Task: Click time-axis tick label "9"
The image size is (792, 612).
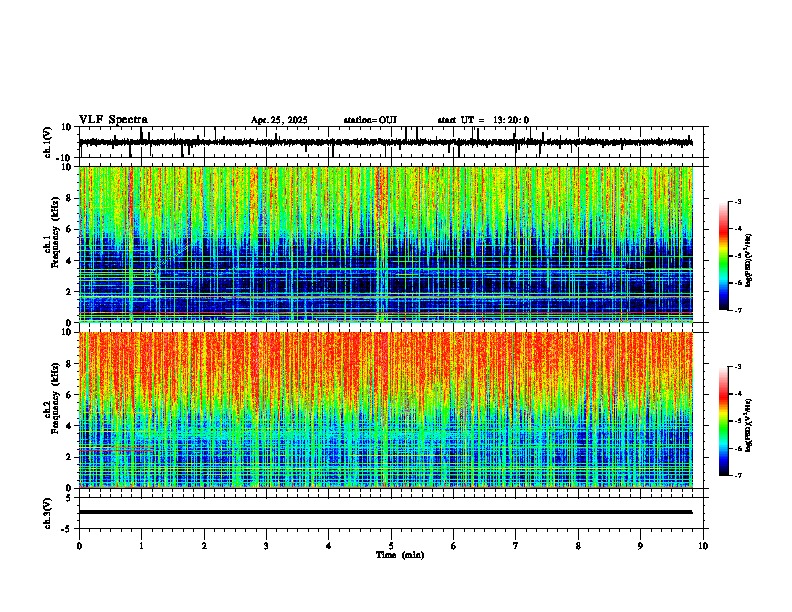Action: [x=640, y=546]
